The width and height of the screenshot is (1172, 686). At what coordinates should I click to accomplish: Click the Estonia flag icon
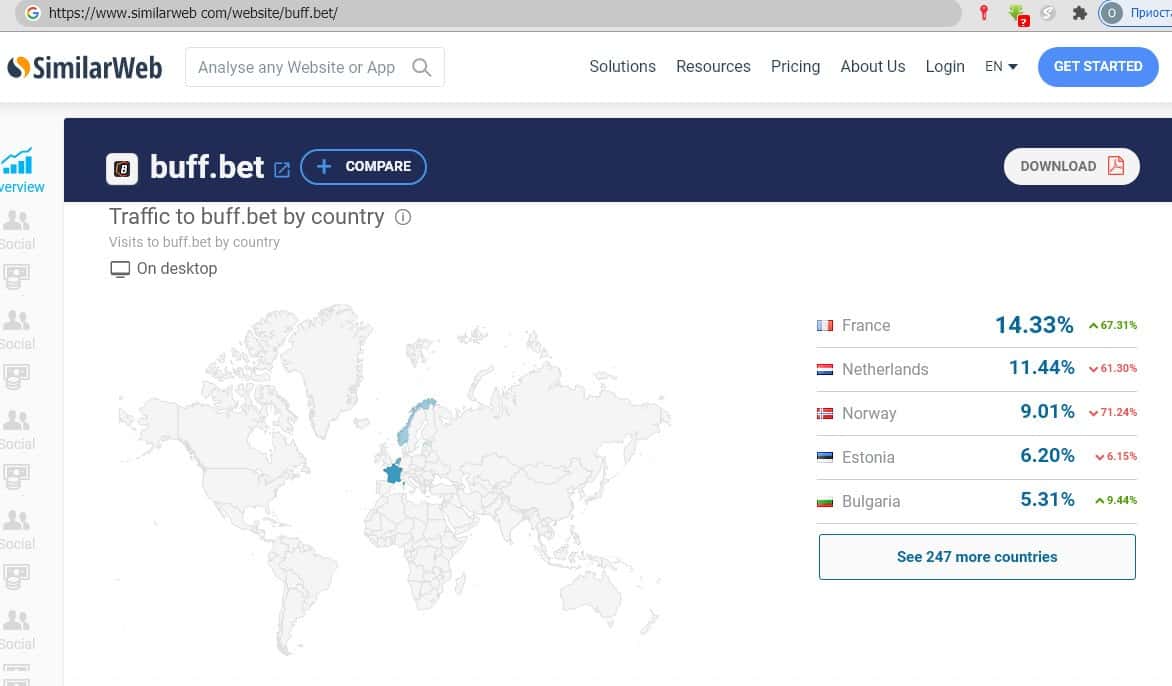824,457
